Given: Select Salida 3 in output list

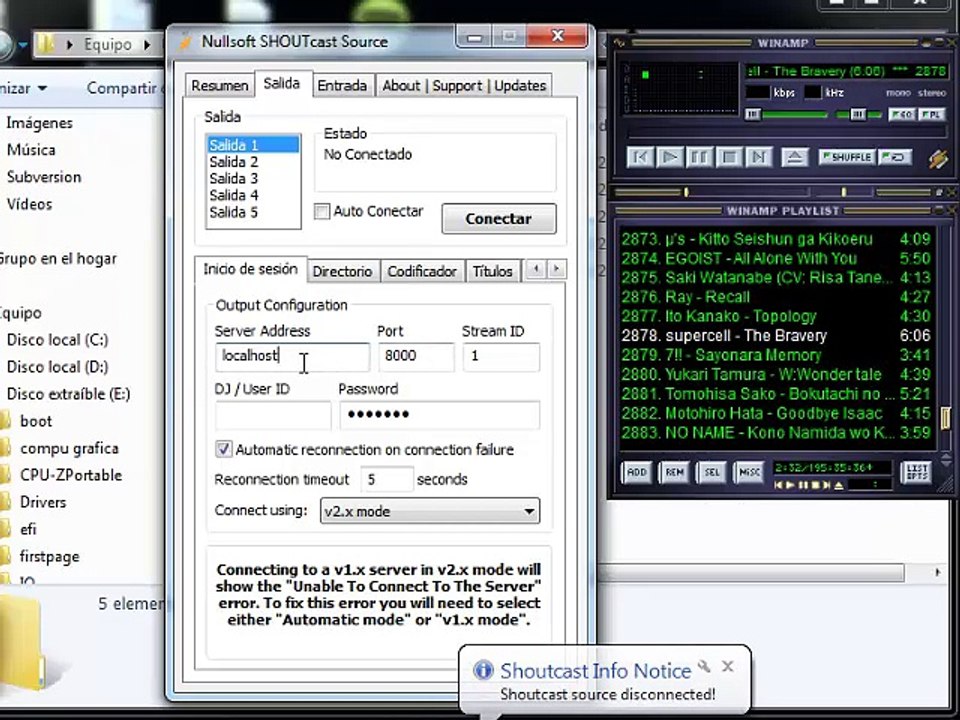Looking at the screenshot, I should pyautogui.click(x=253, y=178).
